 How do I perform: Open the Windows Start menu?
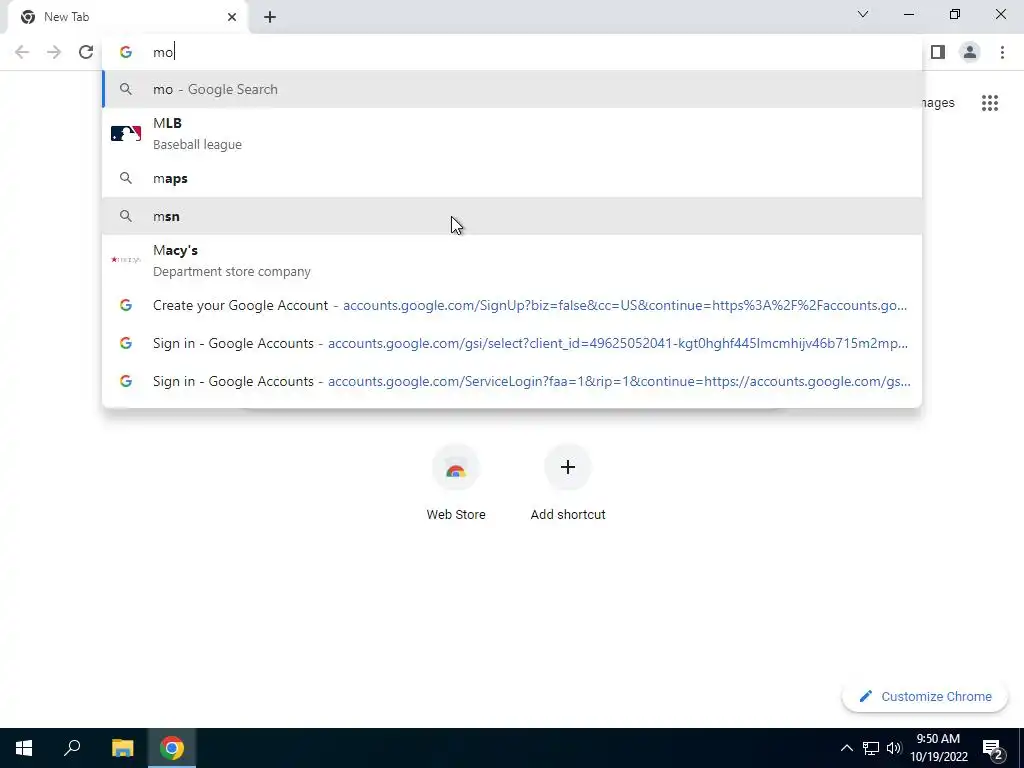[24, 748]
